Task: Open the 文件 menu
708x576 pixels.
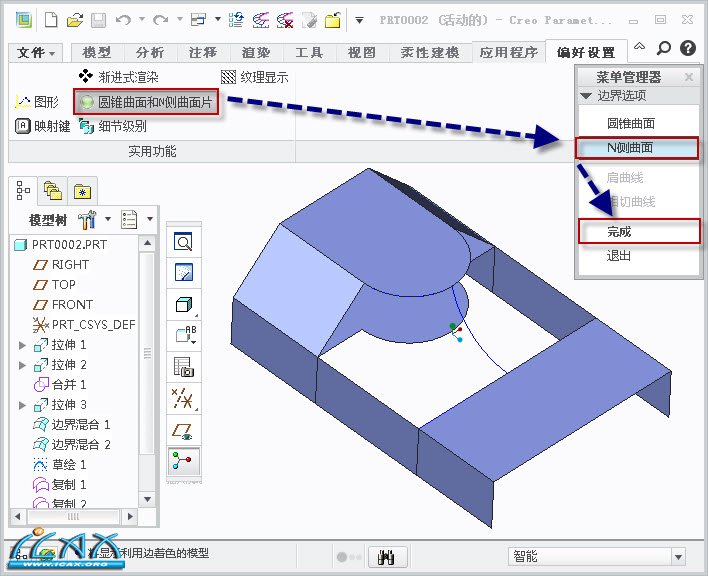Action: coord(36,53)
